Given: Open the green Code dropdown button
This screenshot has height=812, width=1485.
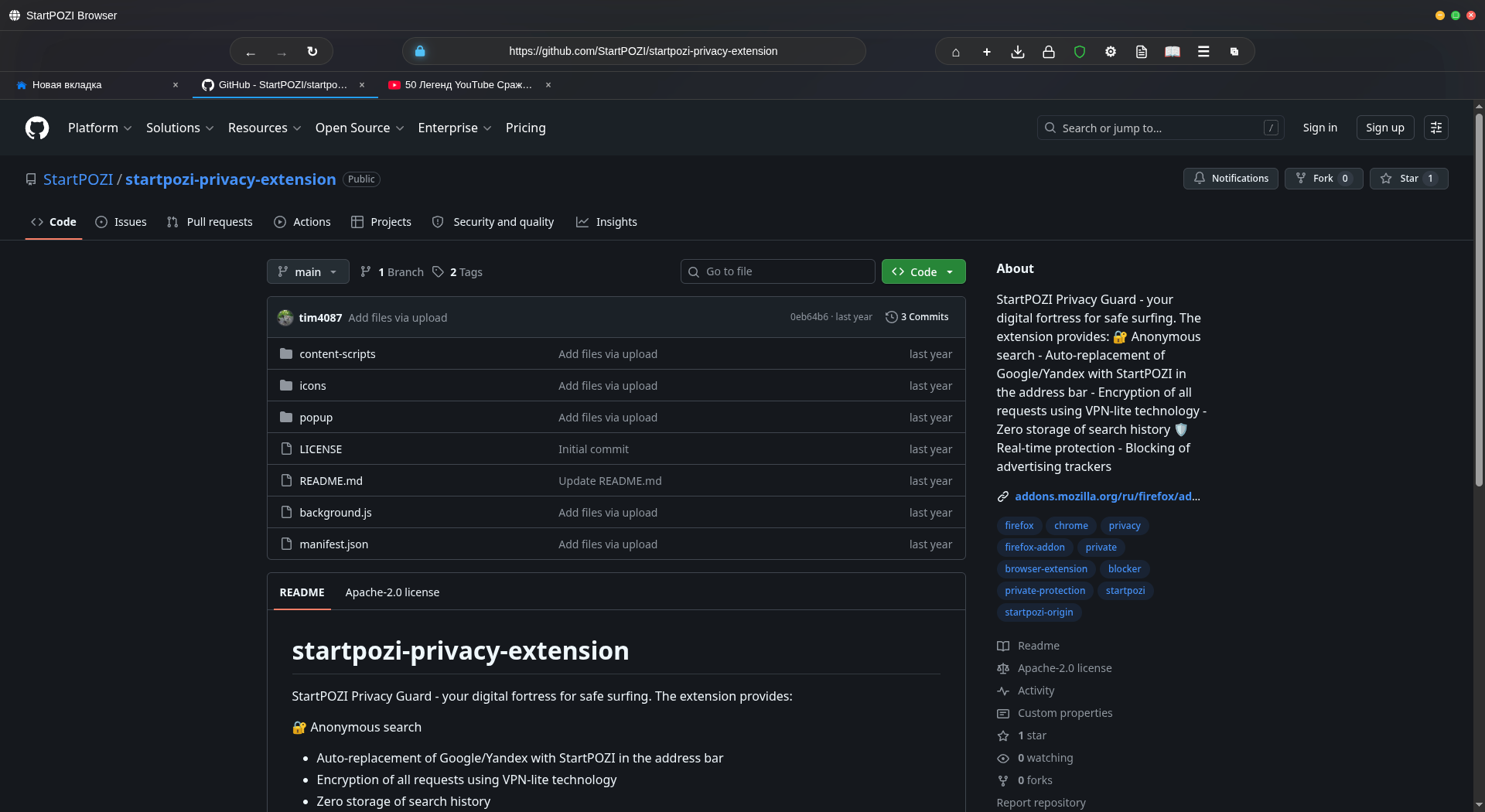Looking at the screenshot, I should pyautogui.click(x=923, y=271).
